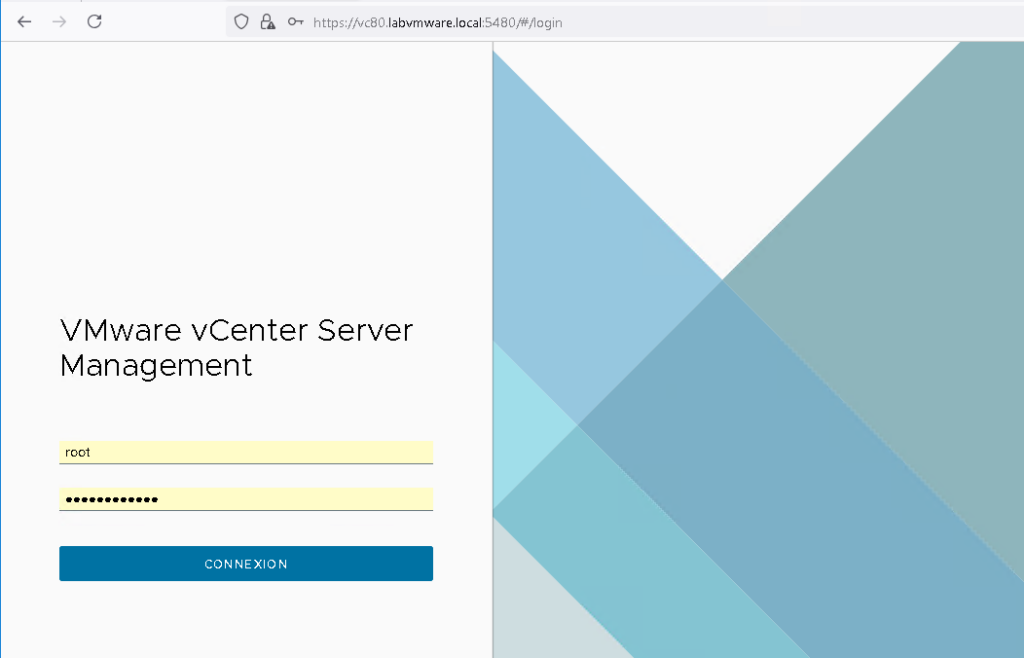The height and width of the screenshot is (658, 1024).
Task: Click the word Management in the page title
Action: pos(155,366)
